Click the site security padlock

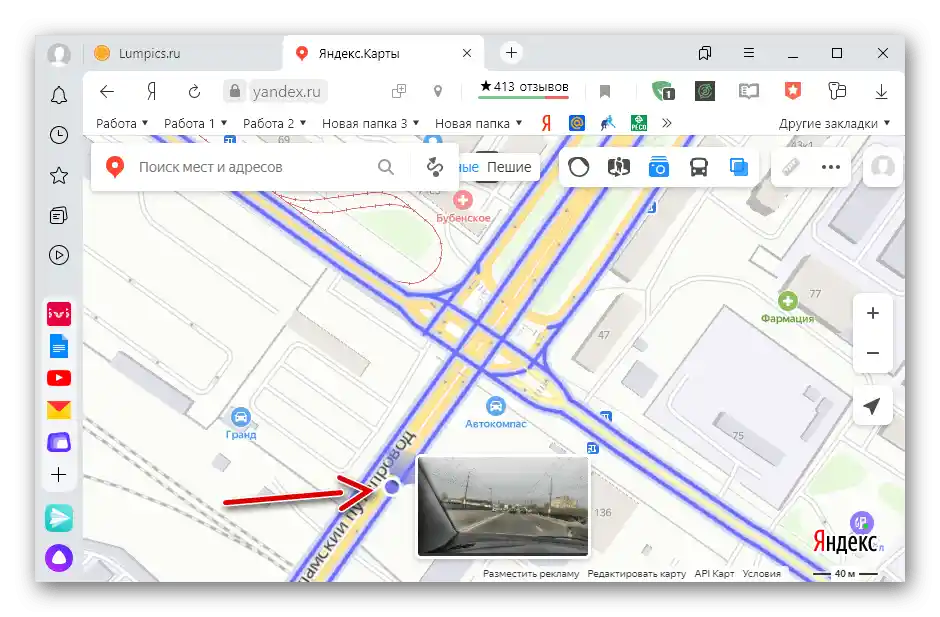pyautogui.click(x=235, y=91)
